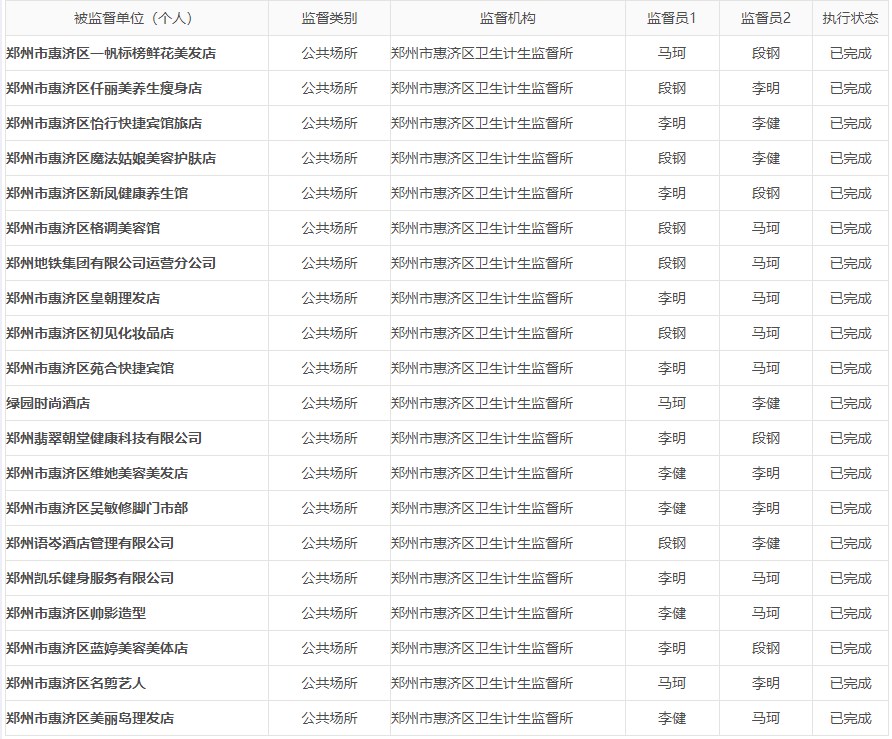Click 李健 in the 美丽岛理发店 row
The image size is (892, 739).
[x=672, y=718]
